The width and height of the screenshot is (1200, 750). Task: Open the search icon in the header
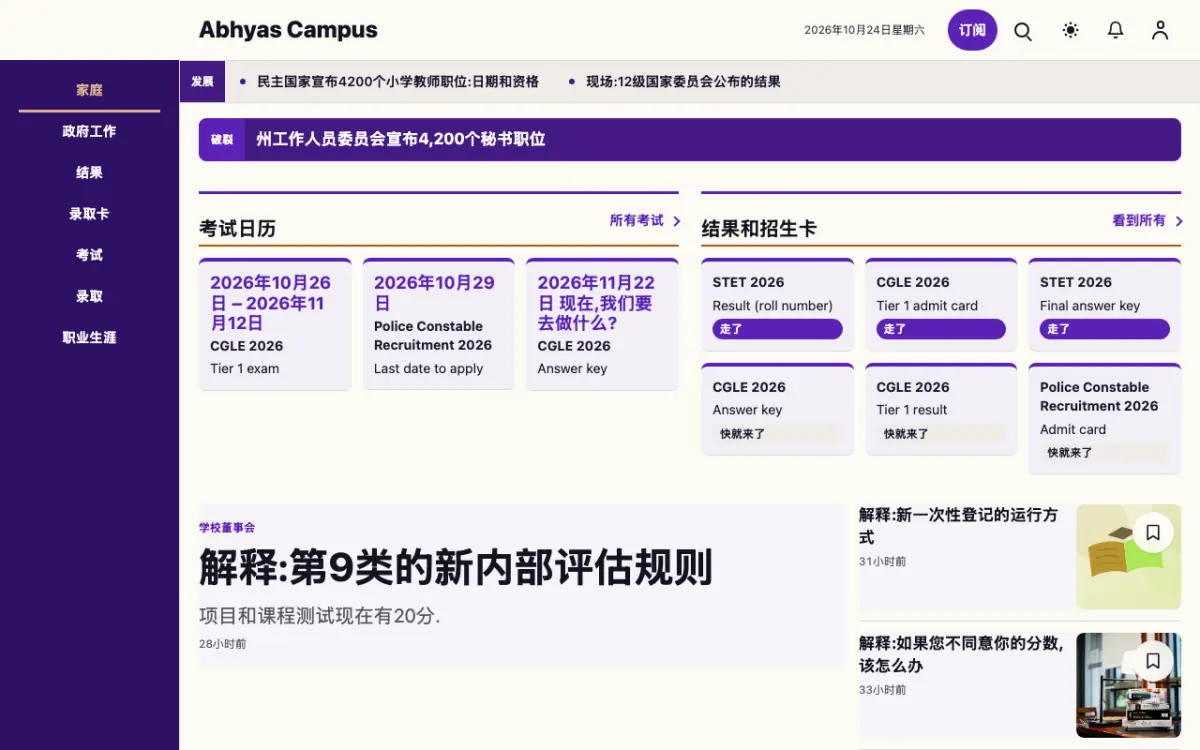(1023, 31)
